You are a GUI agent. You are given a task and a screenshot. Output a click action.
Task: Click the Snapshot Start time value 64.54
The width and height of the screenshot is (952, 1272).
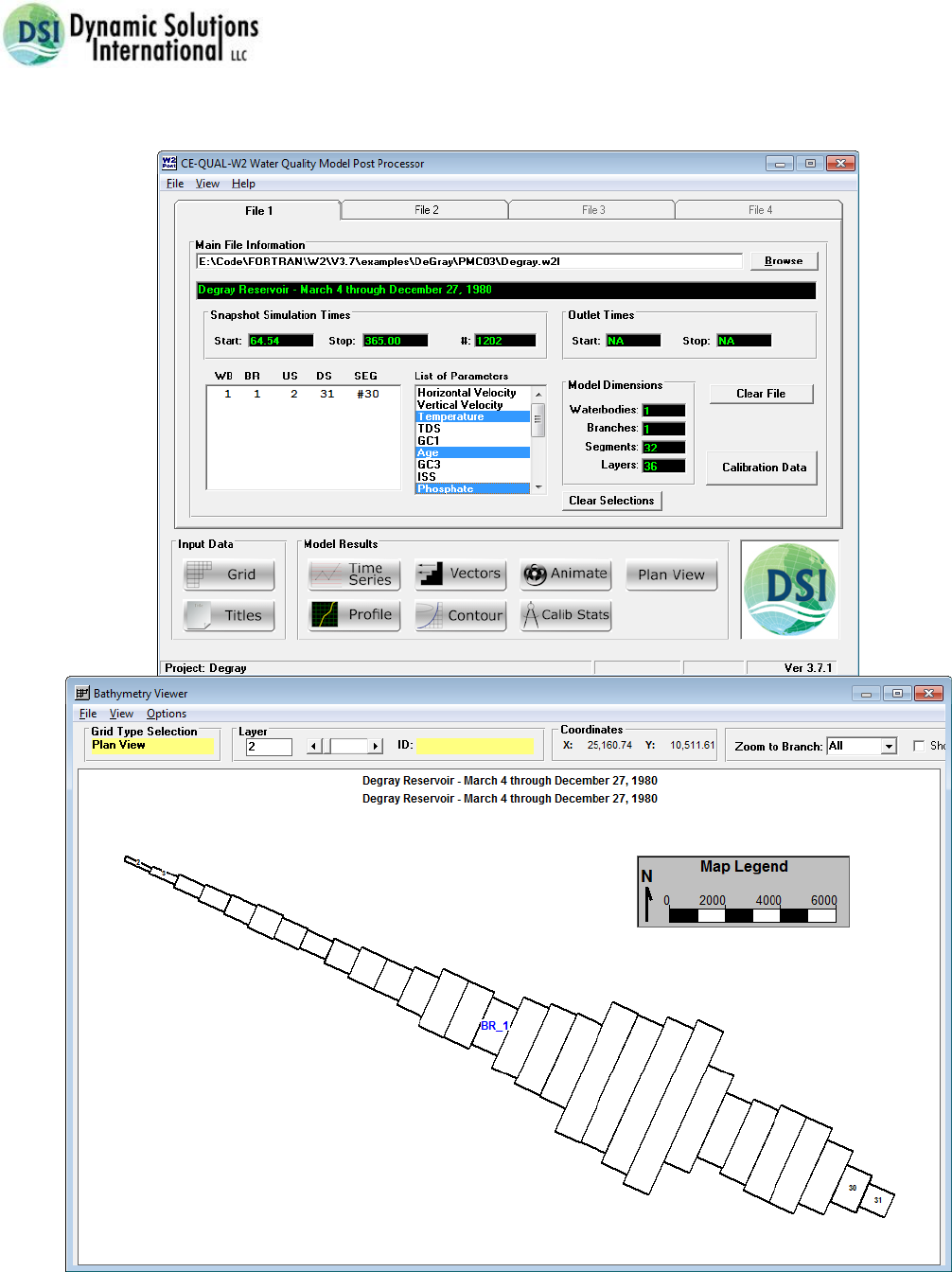tap(282, 341)
